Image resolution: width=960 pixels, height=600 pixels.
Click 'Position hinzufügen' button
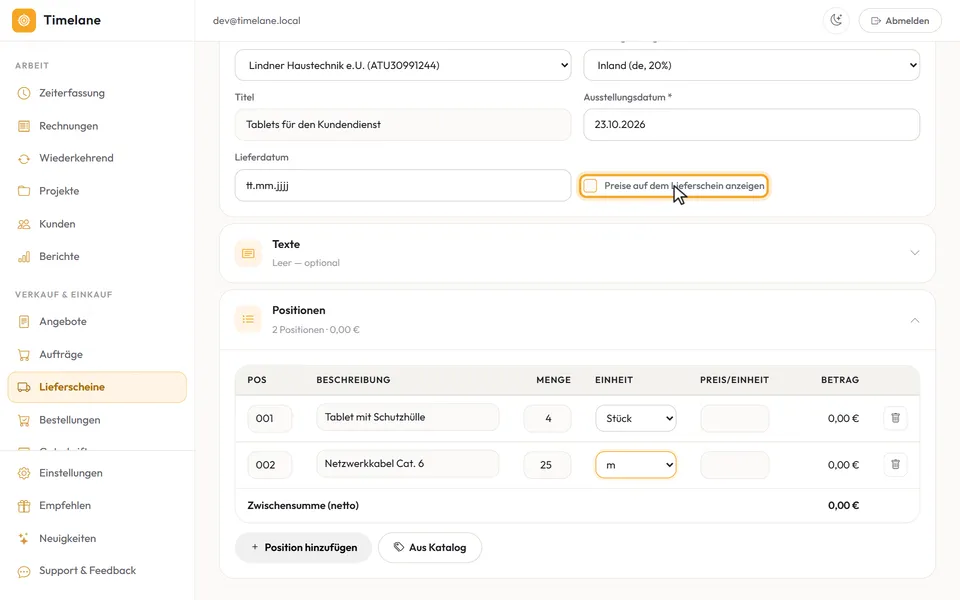pos(304,547)
